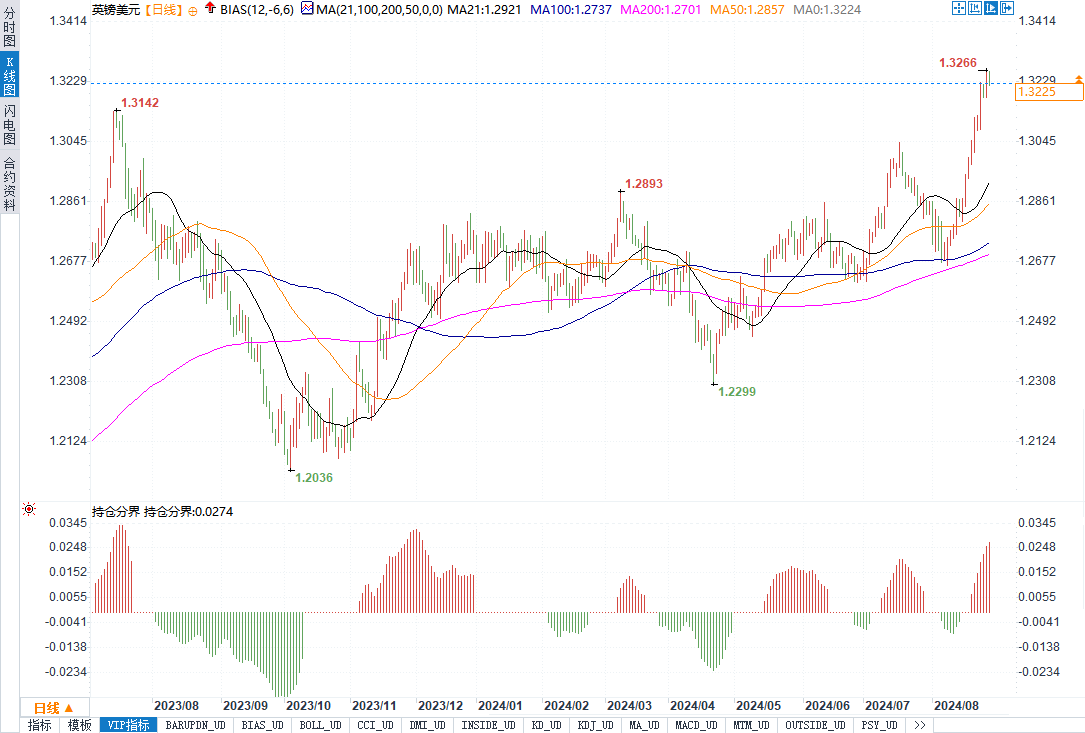The image size is (1085, 733).
Task: Select the BOLL_UD indicator
Action: pos(320,725)
